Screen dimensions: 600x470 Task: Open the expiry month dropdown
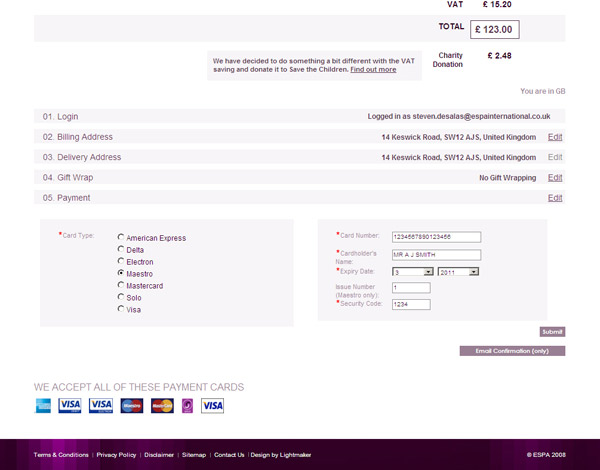pyautogui.click(x=413, y=272)
